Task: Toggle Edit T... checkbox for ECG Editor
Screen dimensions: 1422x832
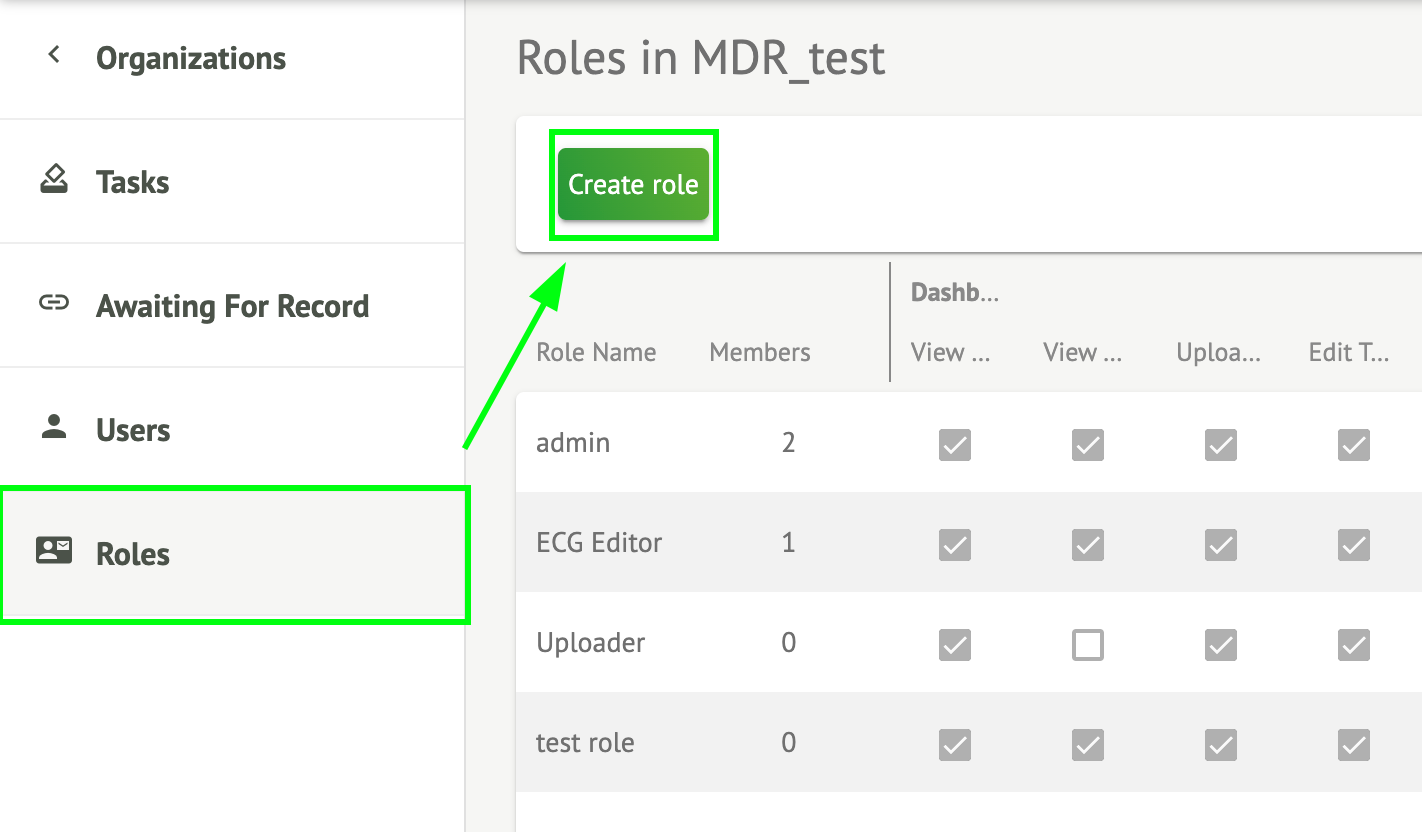Action: pyautogui.click(x=1353, y=545)
